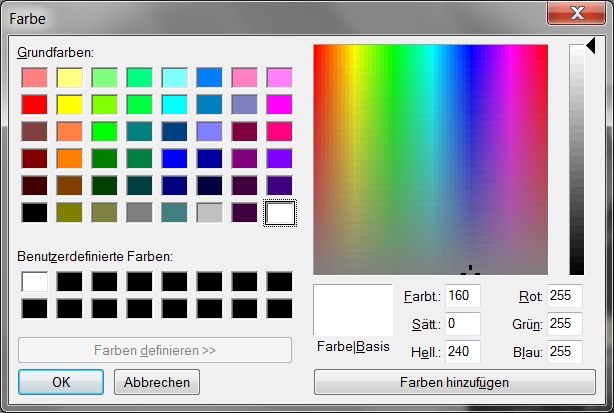The height and width of the screenshot is (413, 614).
Task: Select the pure lime green swatch beside coral
Action: point(105,132)
